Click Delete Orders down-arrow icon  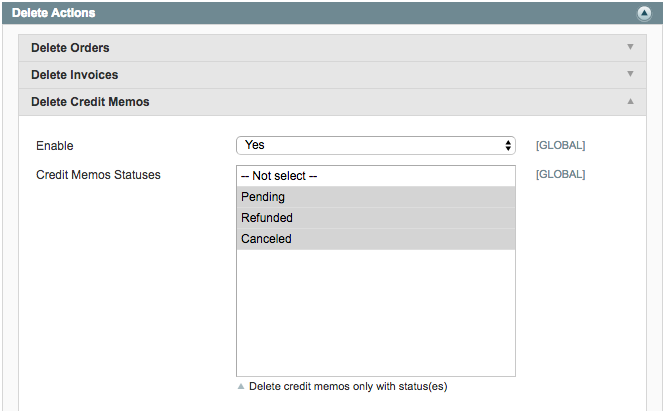click(x=630, y=47)
